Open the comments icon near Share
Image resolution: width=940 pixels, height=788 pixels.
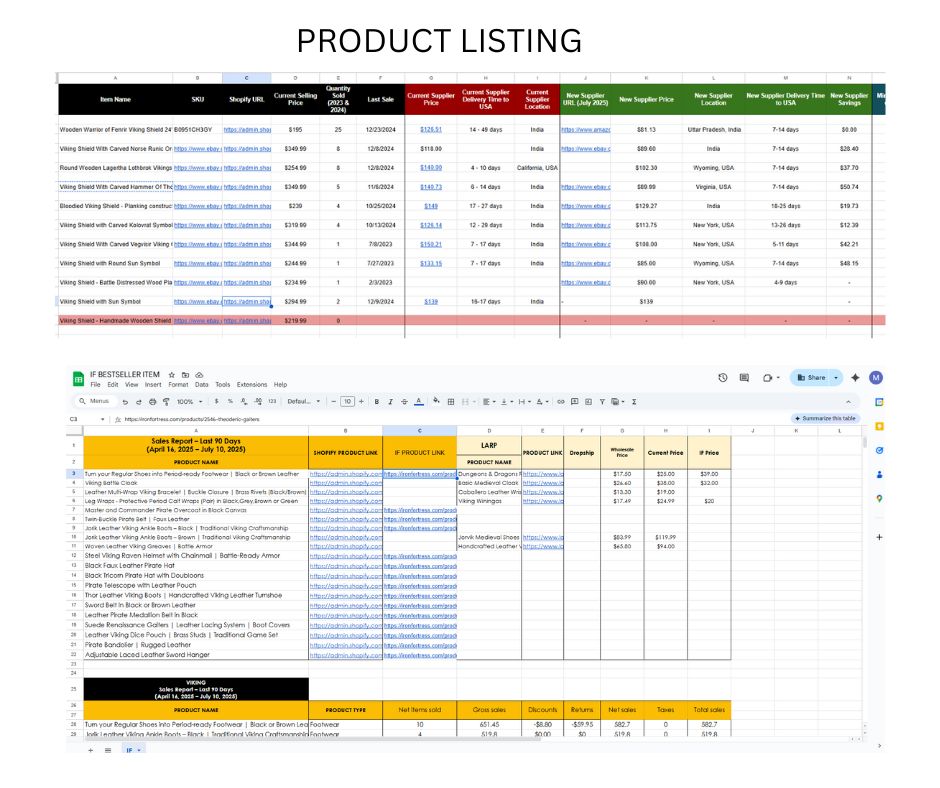pos(744,377)
